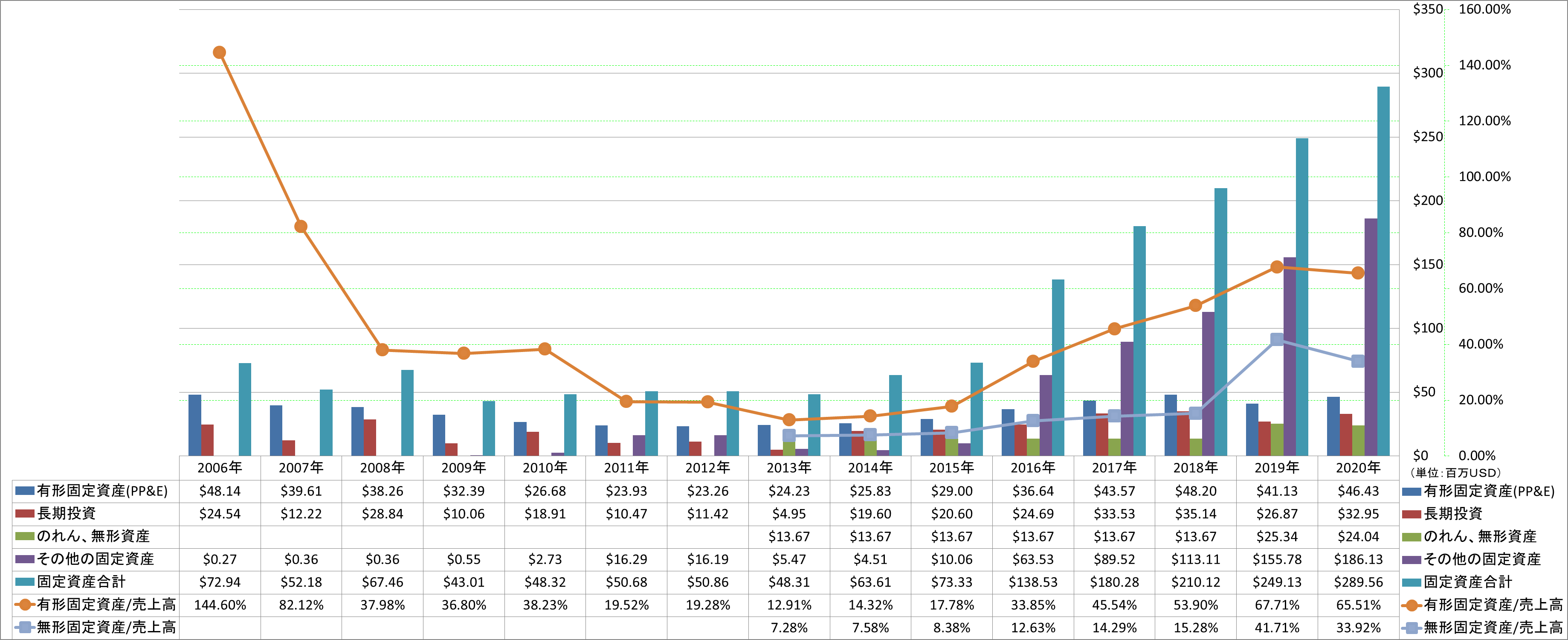Click the 2007年 orange line marker
Viewport: 1568px width, 640px height.
(x=301, y=227)
